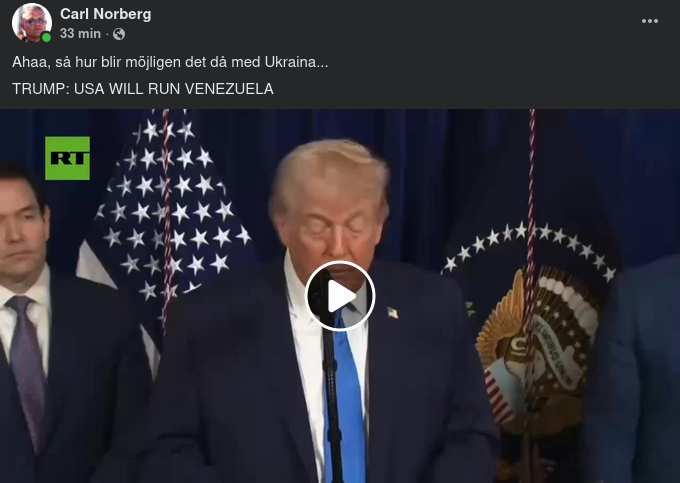Click the Swedish post text about Ukraina
This screenshot has width=680, height=483.
tap(170, 62)
